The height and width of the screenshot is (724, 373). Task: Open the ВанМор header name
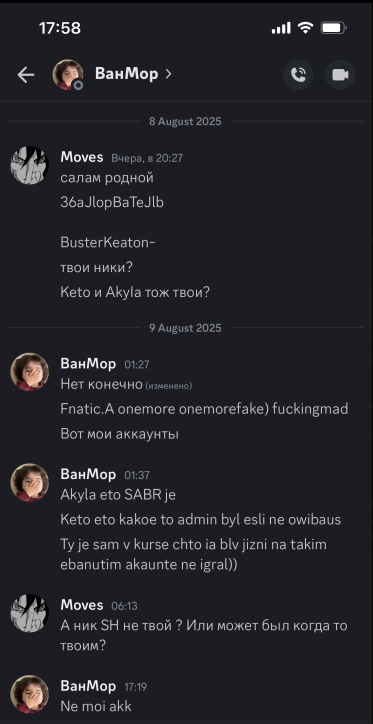point(126,74)
